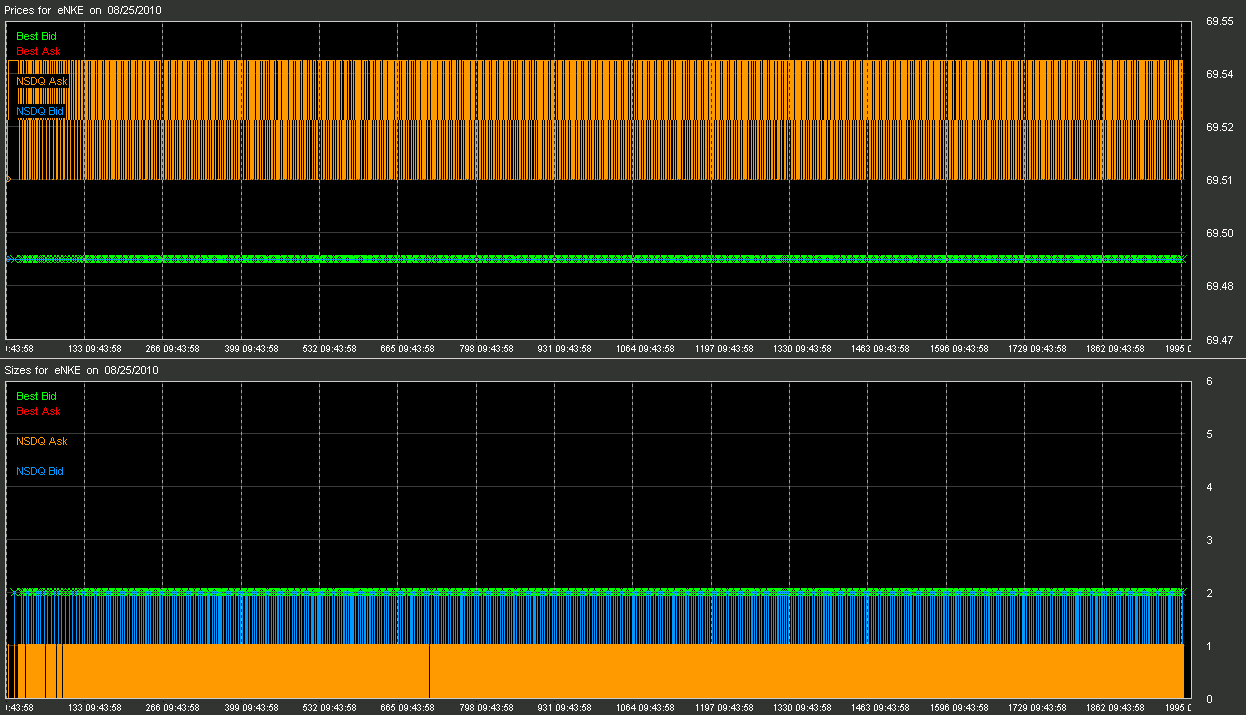Click the 69.50 price axis label

[x=1219, y=233]
